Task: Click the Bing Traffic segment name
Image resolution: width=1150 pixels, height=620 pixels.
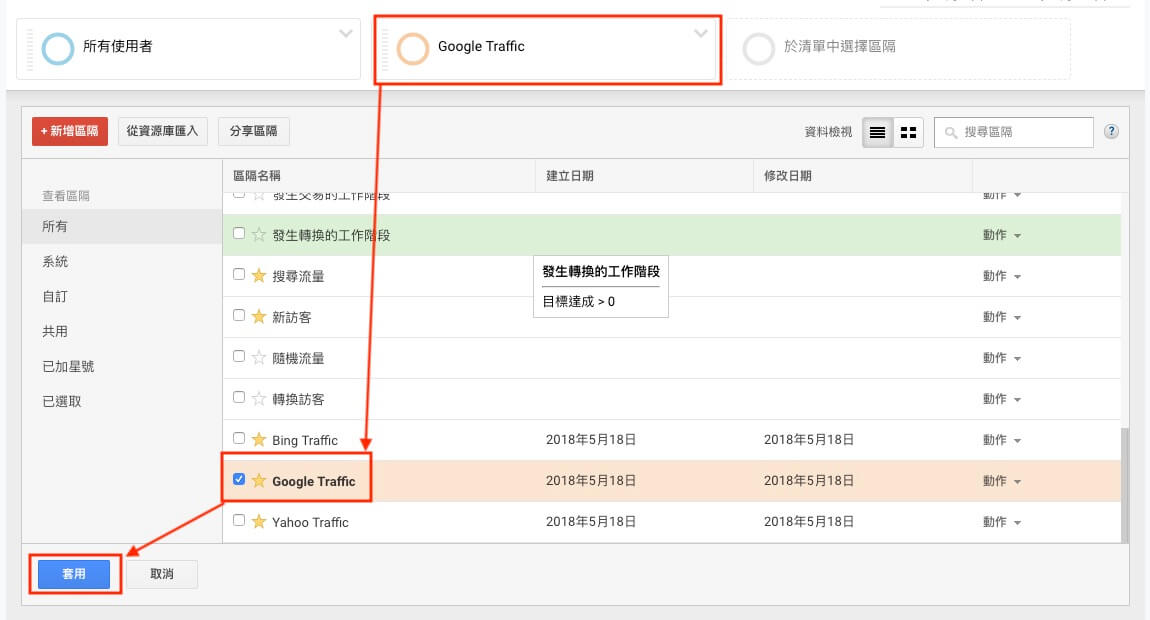Action: tap(304, 440)
